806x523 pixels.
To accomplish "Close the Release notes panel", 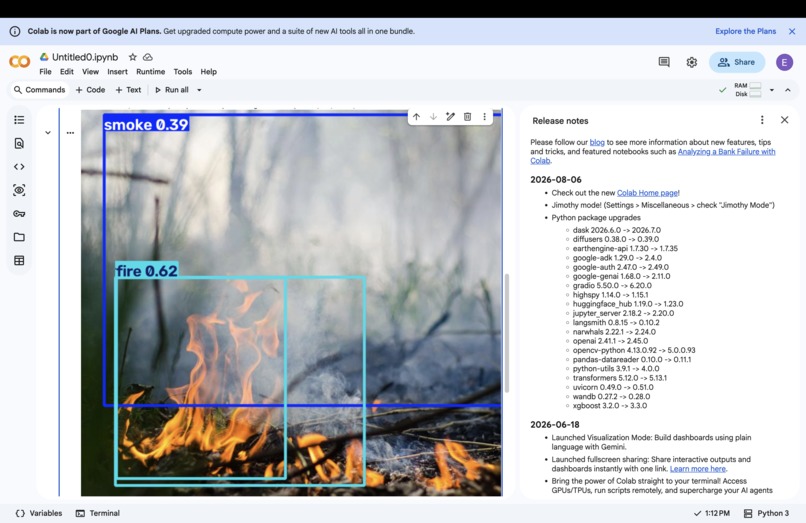I will point(784,120).
